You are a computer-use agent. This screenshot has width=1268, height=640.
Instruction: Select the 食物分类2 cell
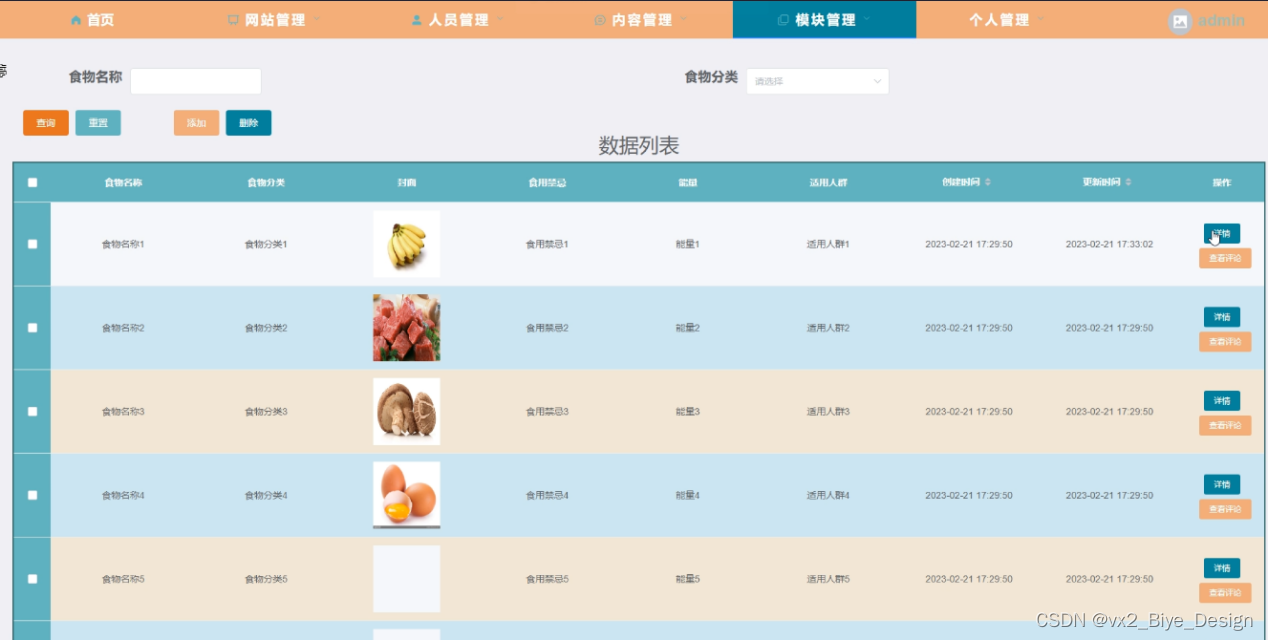266,328
